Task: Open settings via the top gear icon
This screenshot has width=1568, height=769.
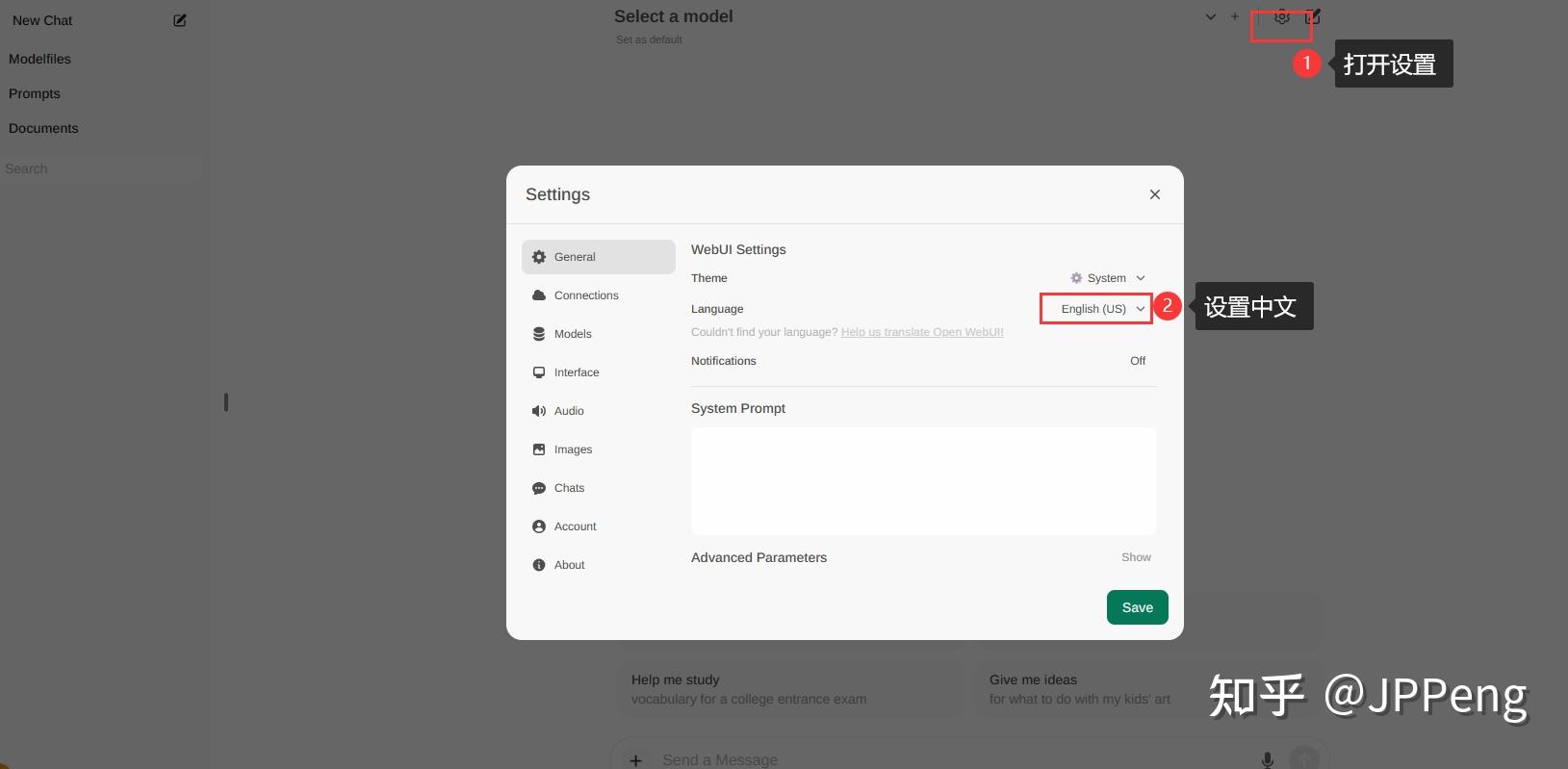Action: [x=1281, y=17]
